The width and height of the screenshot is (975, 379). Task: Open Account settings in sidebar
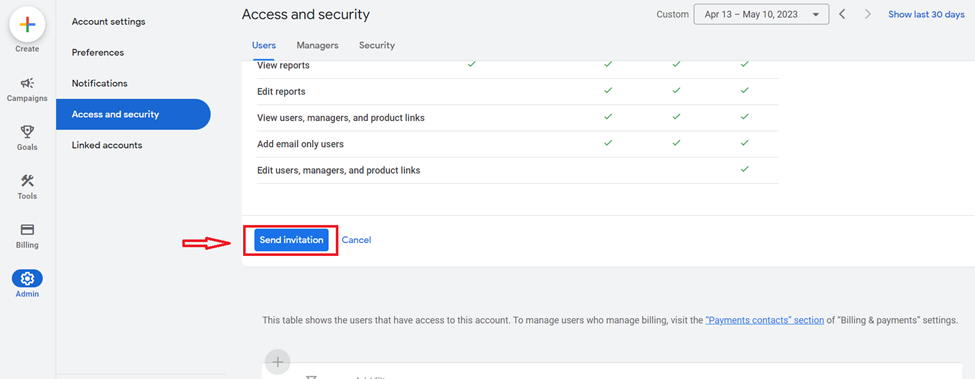[108, 22]
